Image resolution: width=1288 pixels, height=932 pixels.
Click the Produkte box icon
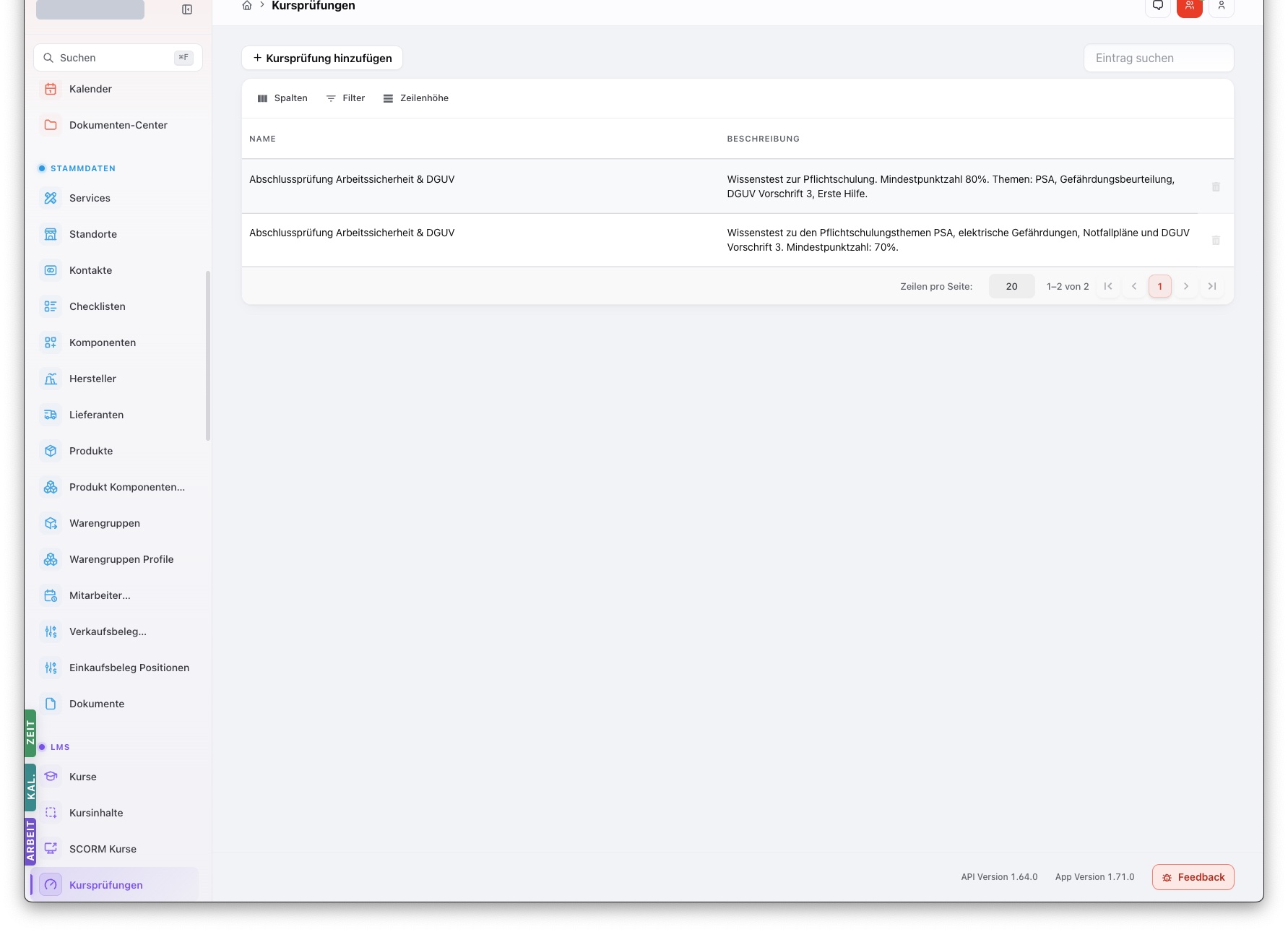tap(51, 451)
